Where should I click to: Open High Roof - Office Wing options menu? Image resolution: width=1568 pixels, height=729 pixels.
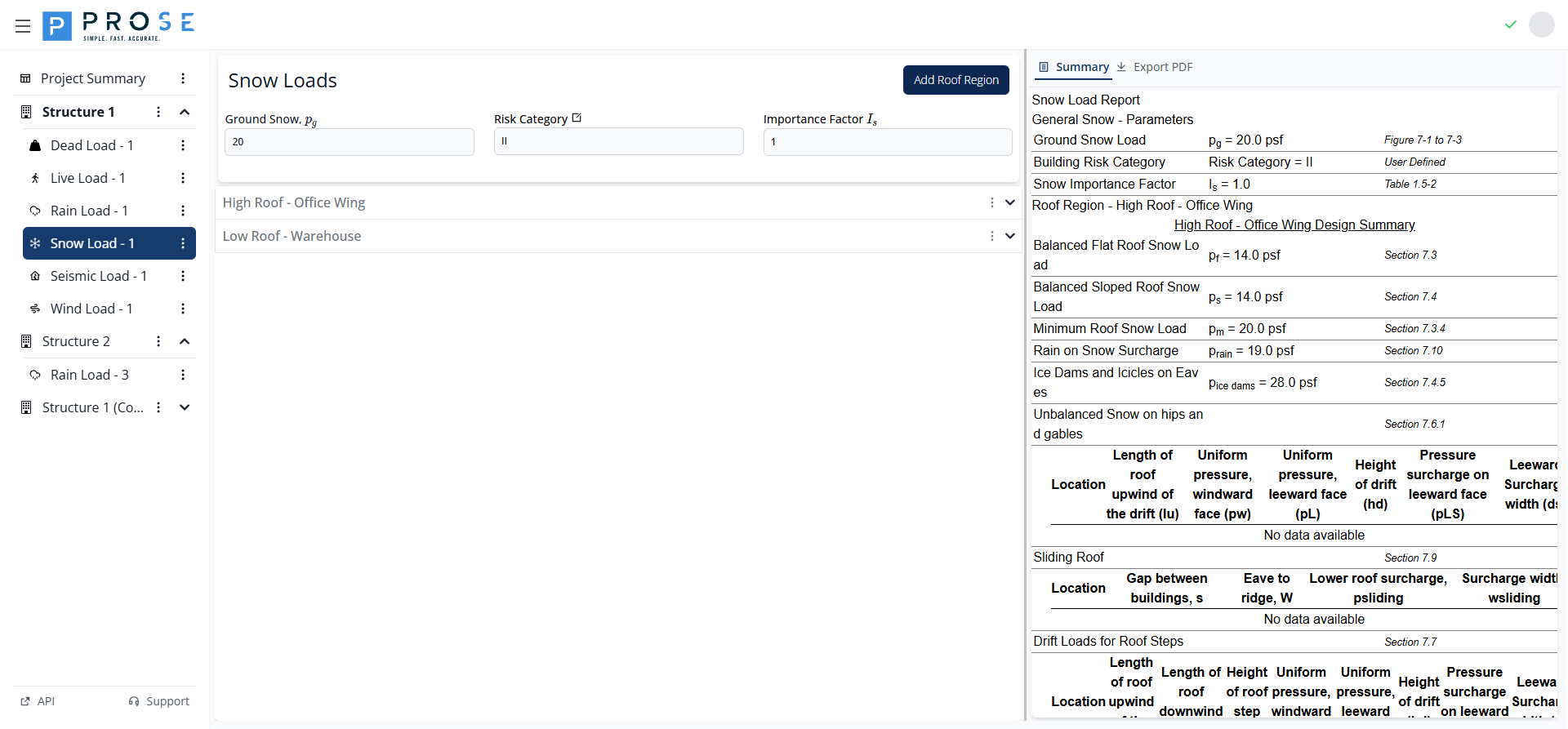(x=991, y=202)
